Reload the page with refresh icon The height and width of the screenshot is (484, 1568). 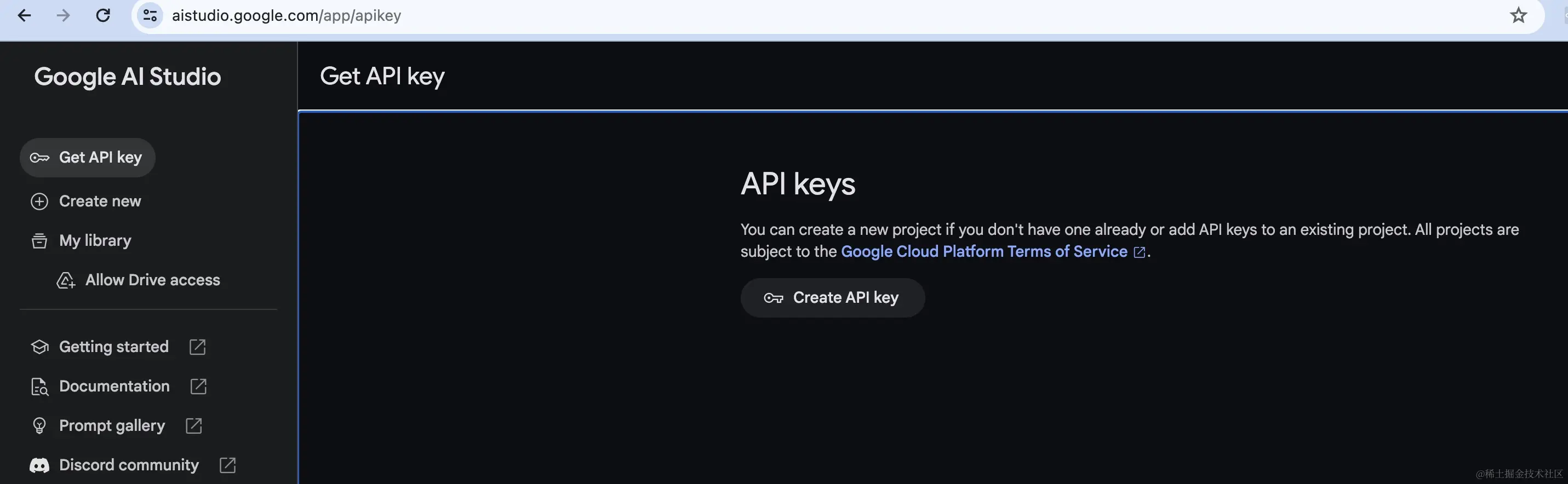(103, 15)
